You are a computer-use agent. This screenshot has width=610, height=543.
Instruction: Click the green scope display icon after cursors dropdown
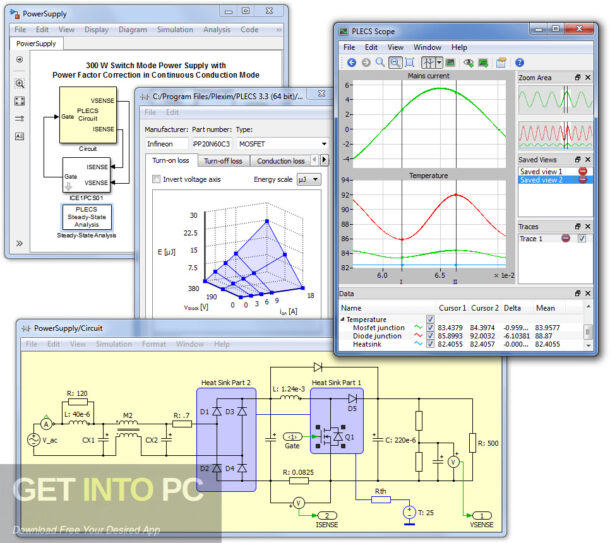click(450, 63)
